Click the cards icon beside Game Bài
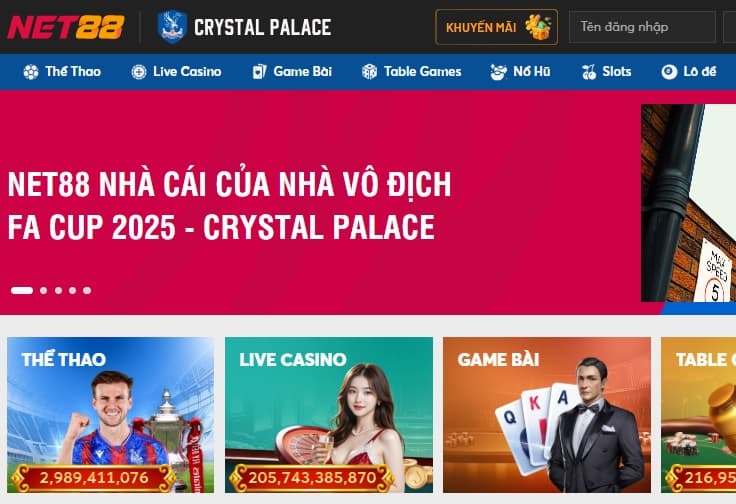The width and height of the screenshot is (736, 504). coord(260,72)
